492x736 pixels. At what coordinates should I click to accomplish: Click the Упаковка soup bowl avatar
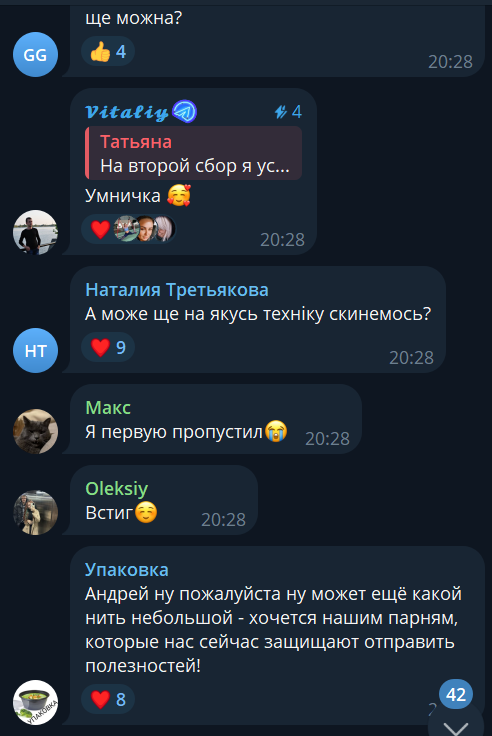point(35,702)
